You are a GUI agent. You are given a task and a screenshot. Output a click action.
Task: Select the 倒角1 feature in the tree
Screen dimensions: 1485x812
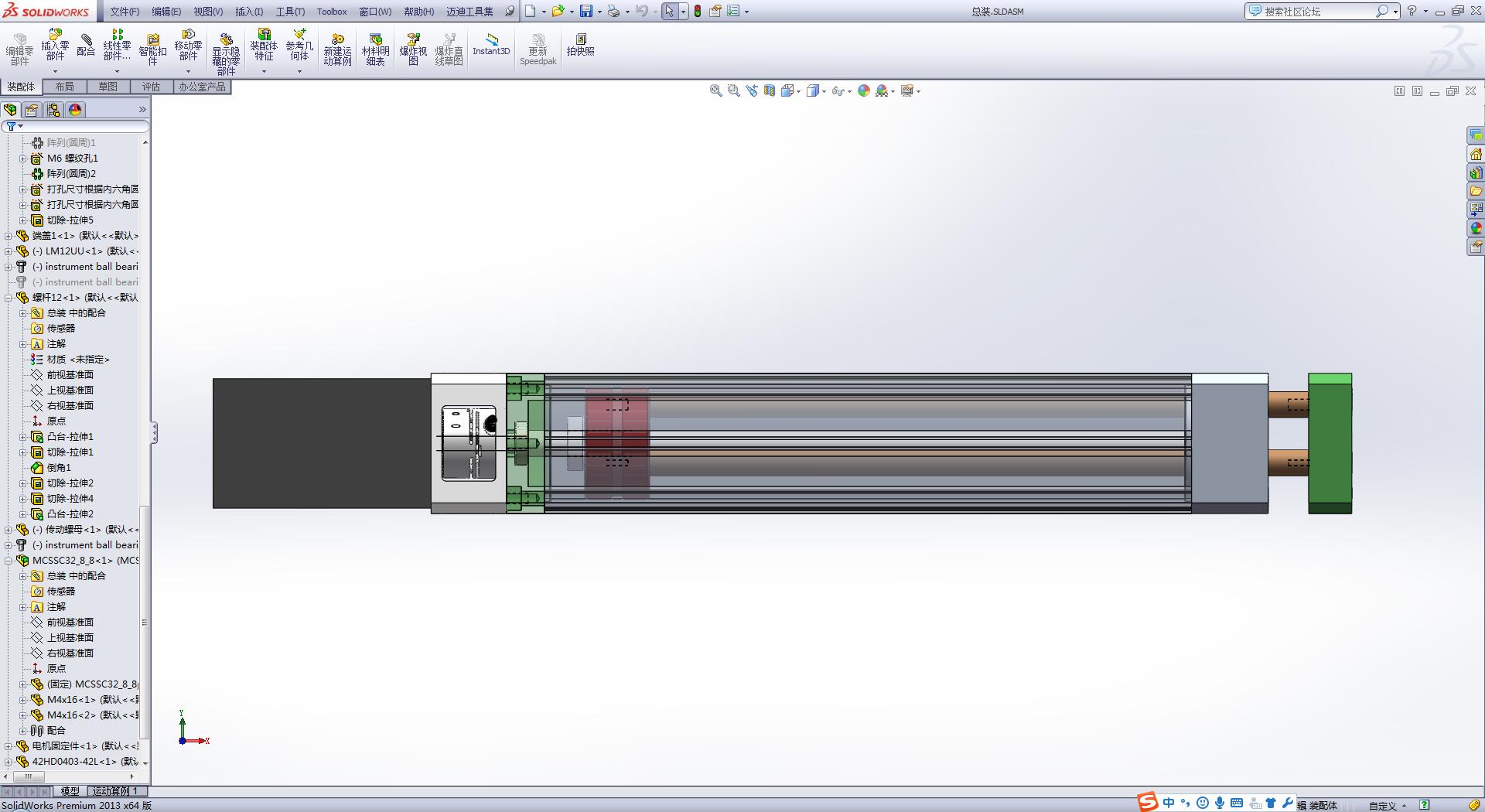pos(51,468)
